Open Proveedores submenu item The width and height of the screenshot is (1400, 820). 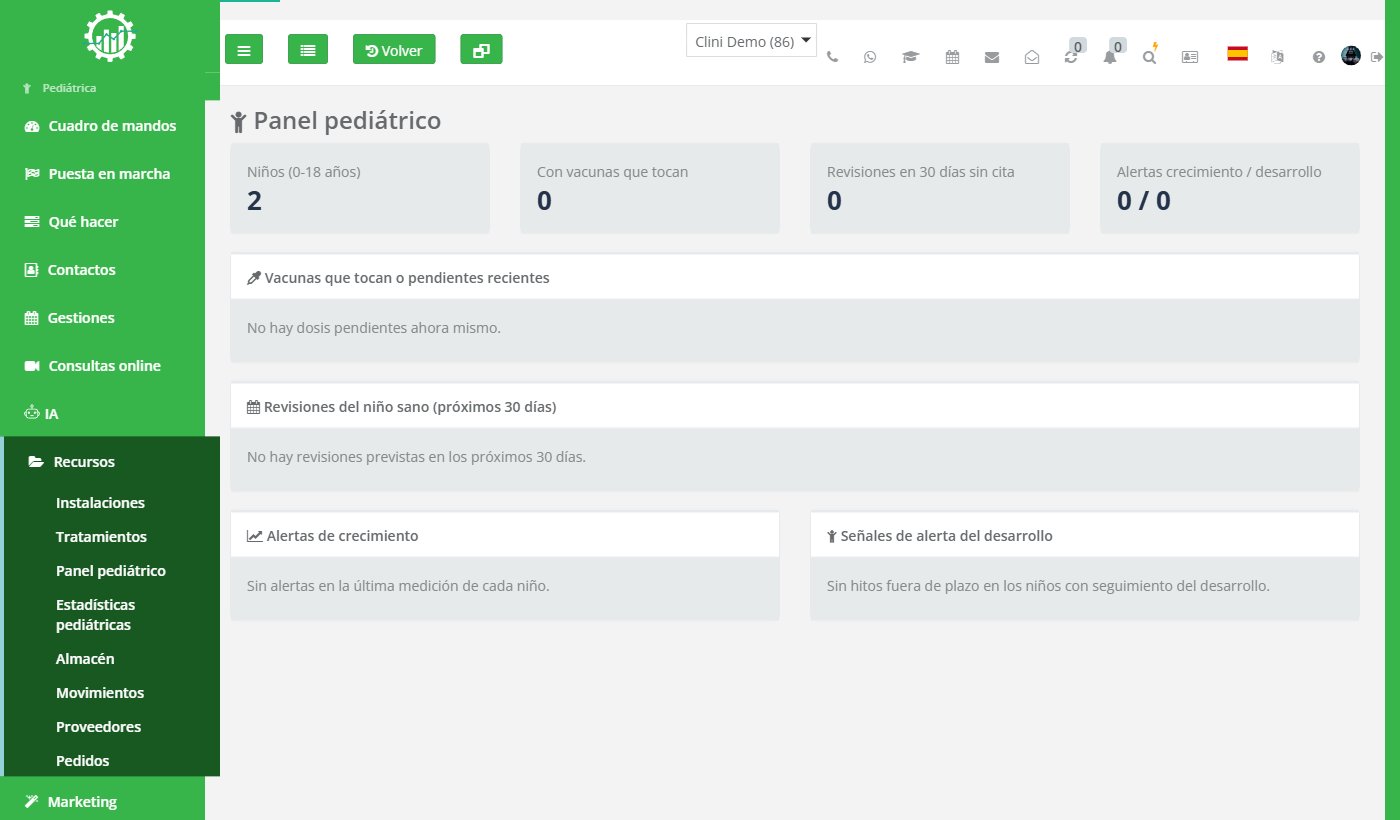pyautogui.click(x=98, y=727)
